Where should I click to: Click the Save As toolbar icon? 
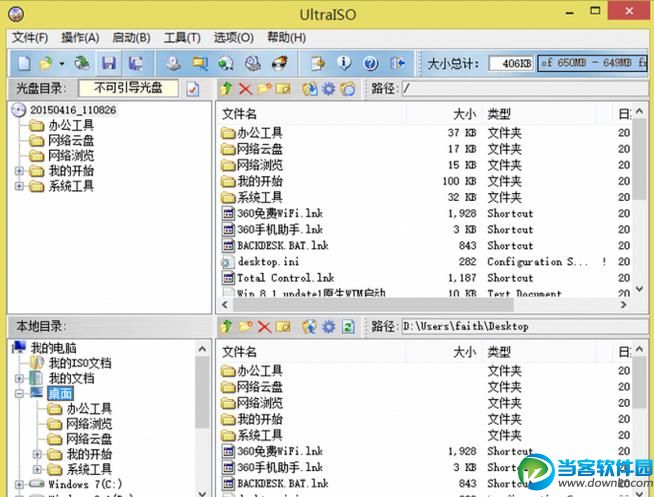click(135, 63)
